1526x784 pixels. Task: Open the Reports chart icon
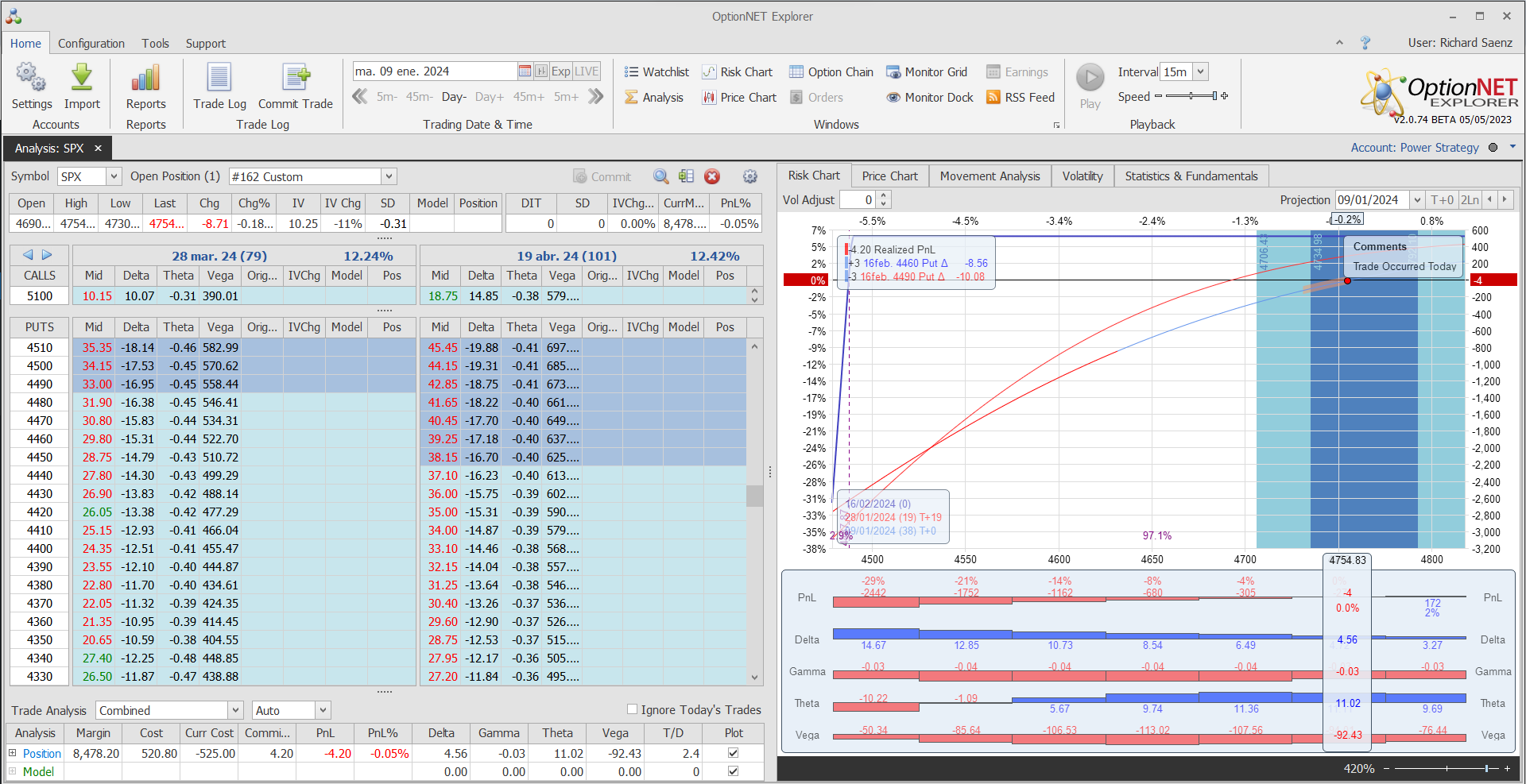tap(145, 79)
